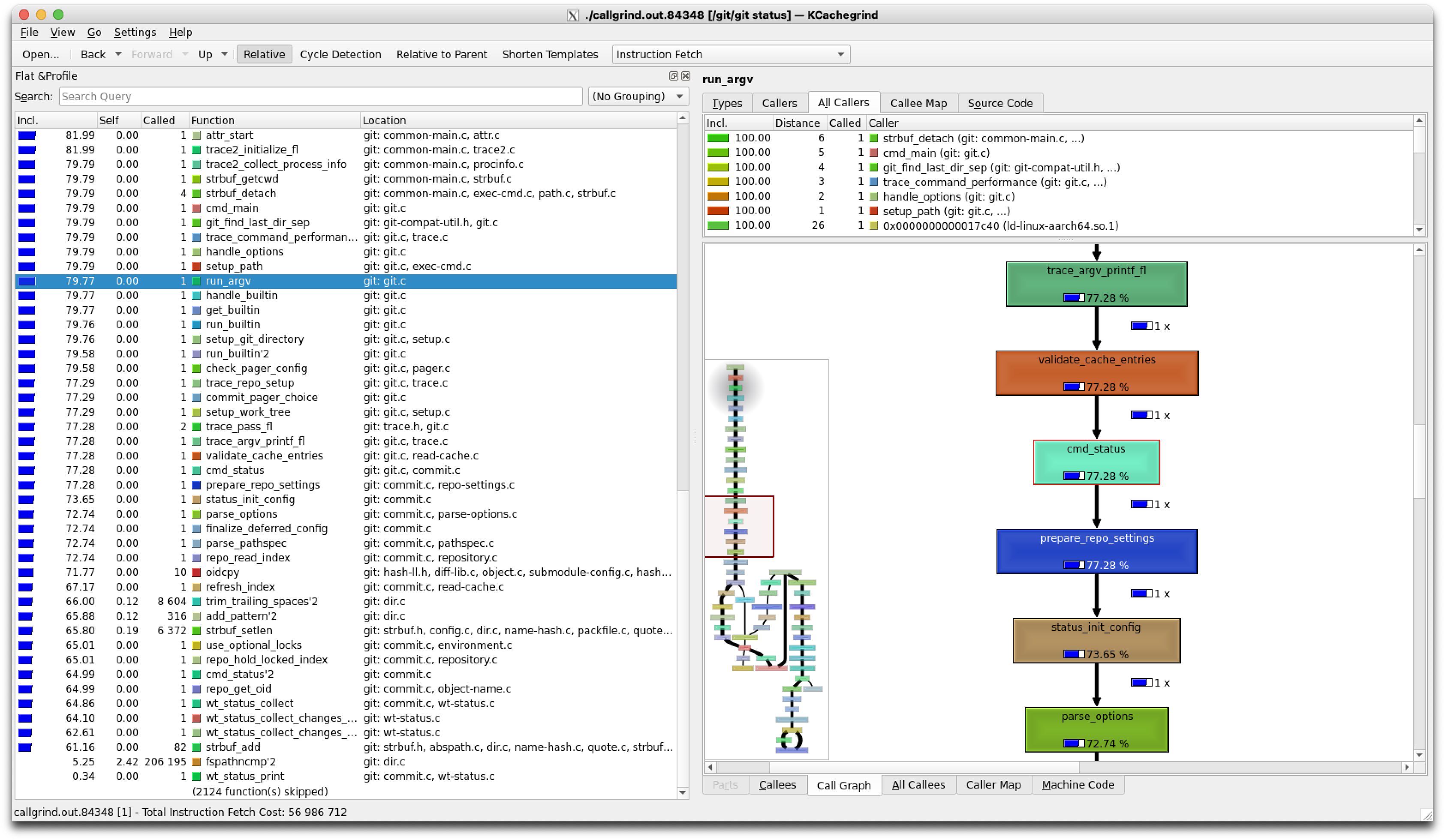1445x840 pixels.
Task: Click the color icon next to status_init_config
Action: point(196,499)
